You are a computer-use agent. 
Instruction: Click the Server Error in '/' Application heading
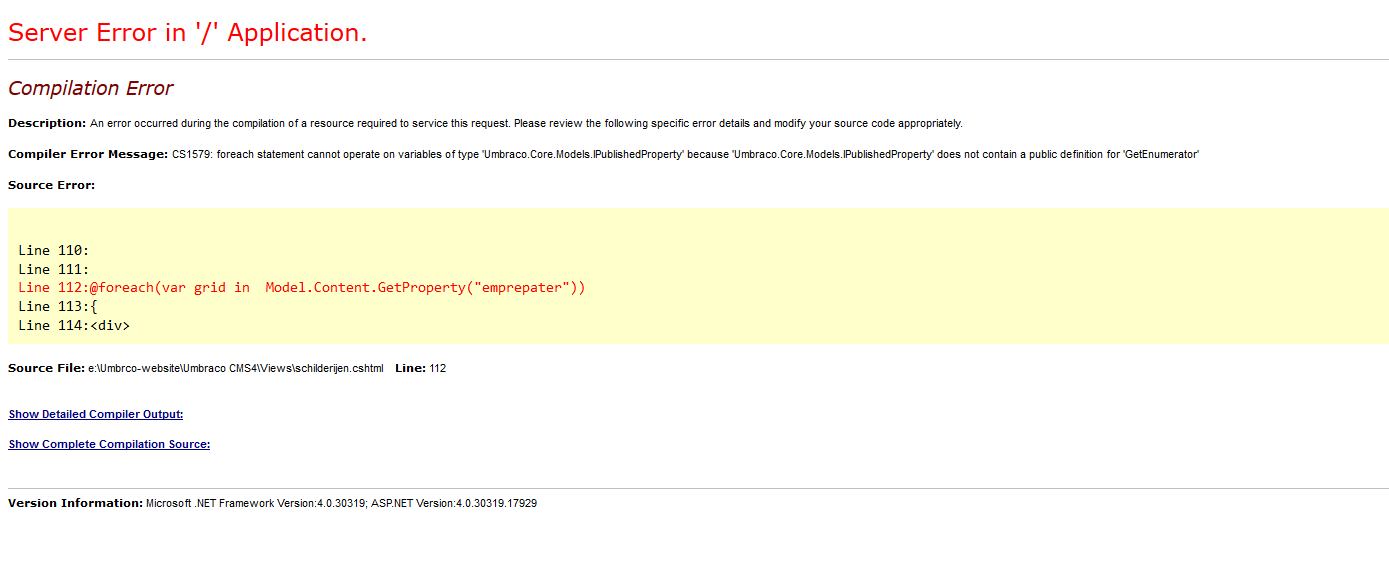pos(188,32)
